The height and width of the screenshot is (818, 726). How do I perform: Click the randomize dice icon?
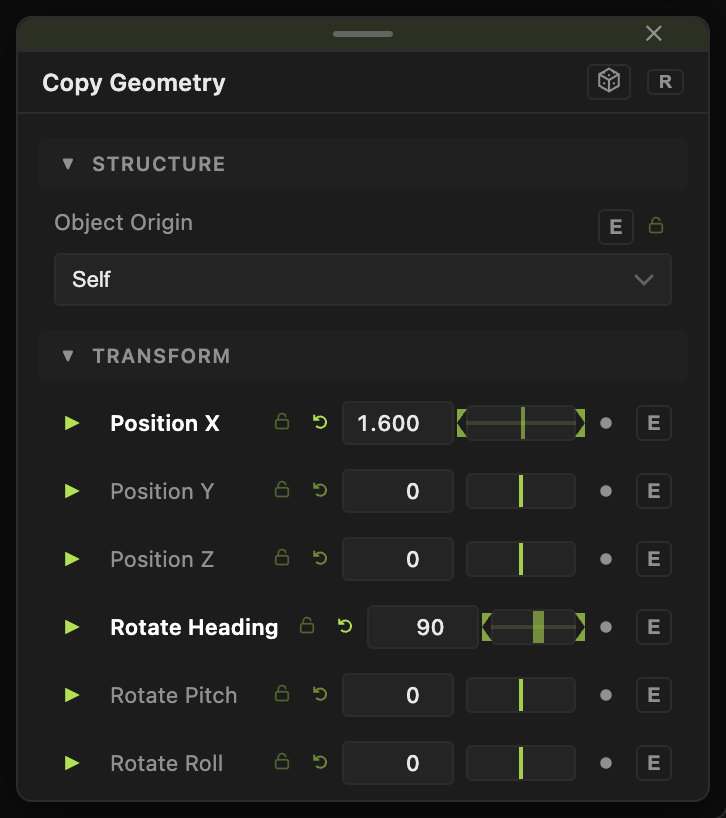609,81
